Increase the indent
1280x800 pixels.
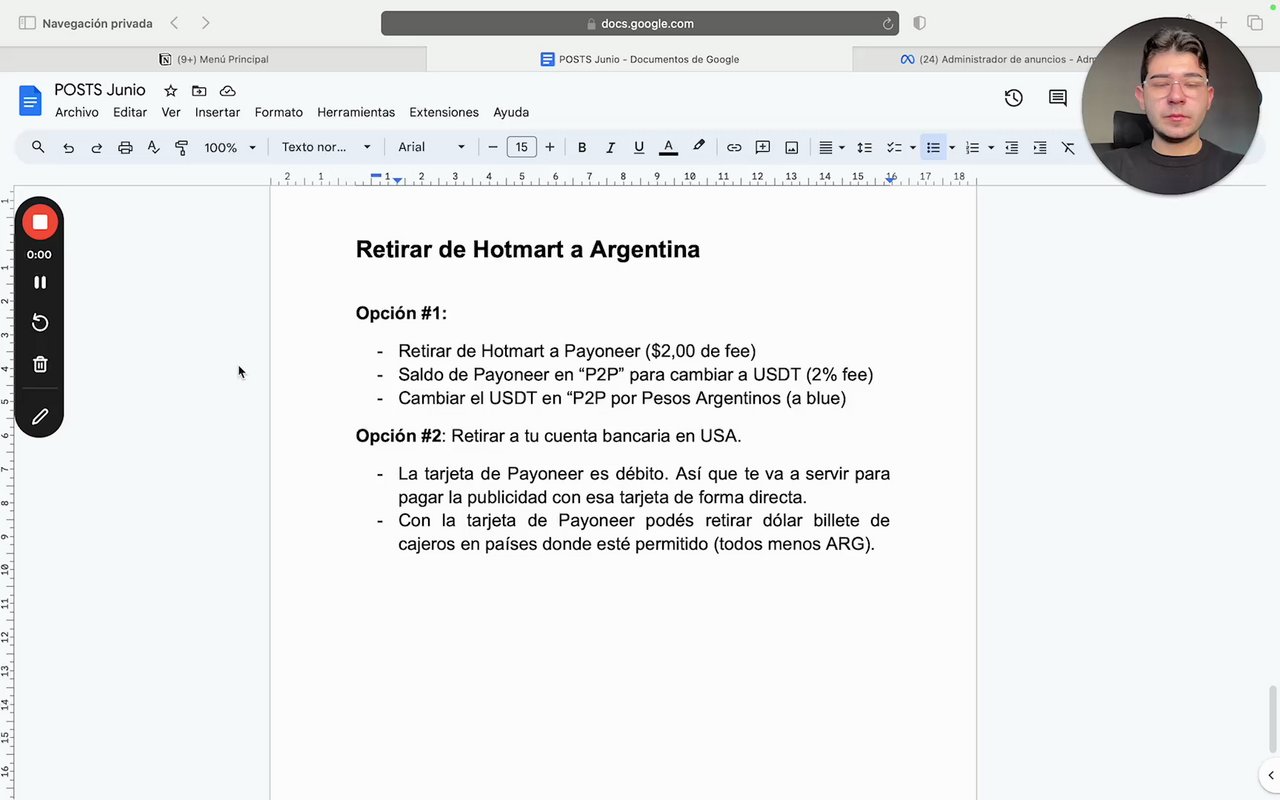pyautogui.click(x=1040, y=147)
